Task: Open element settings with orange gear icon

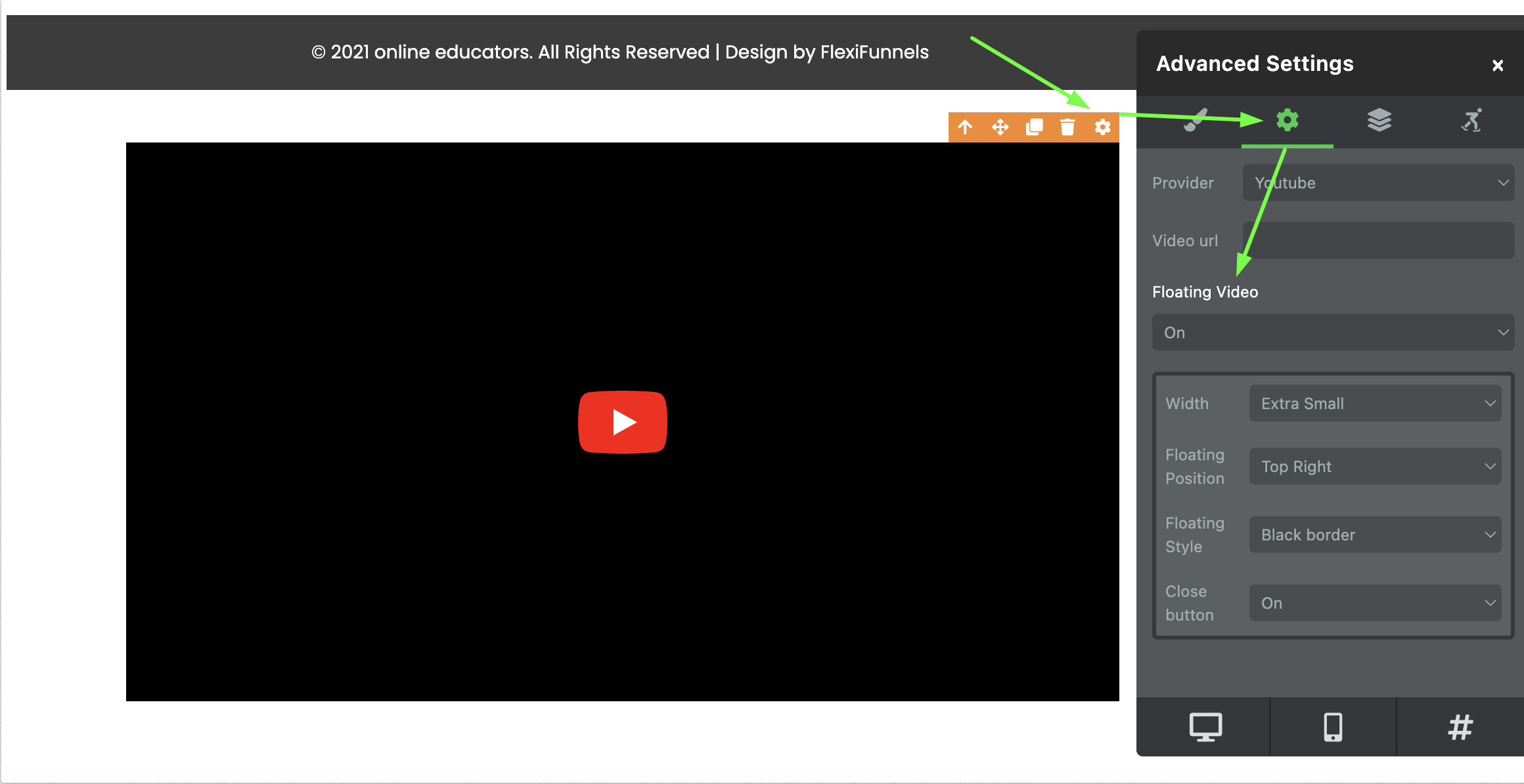Action: coord(1102,127)
